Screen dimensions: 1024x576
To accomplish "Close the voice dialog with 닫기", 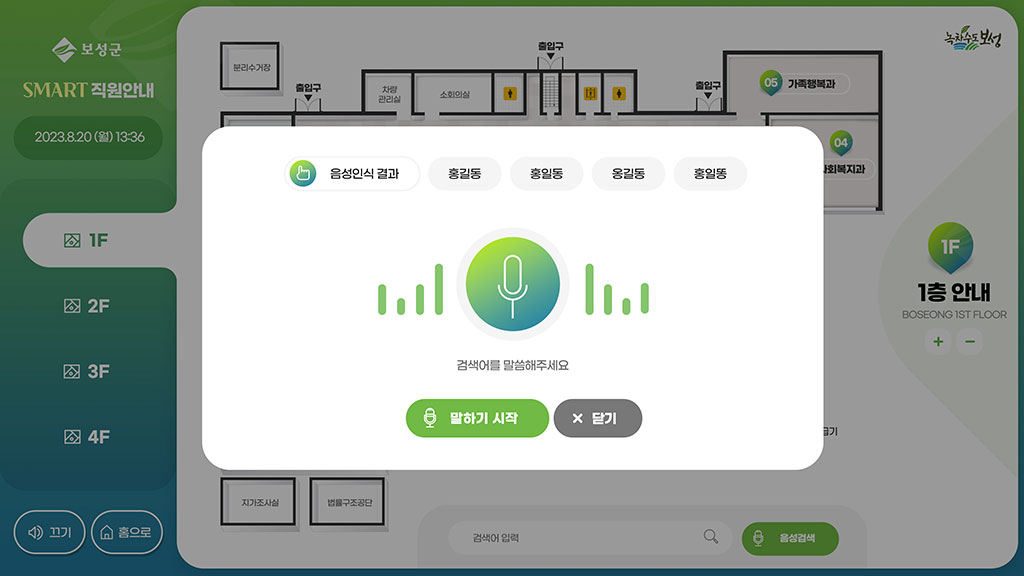I will coord(598,418).
